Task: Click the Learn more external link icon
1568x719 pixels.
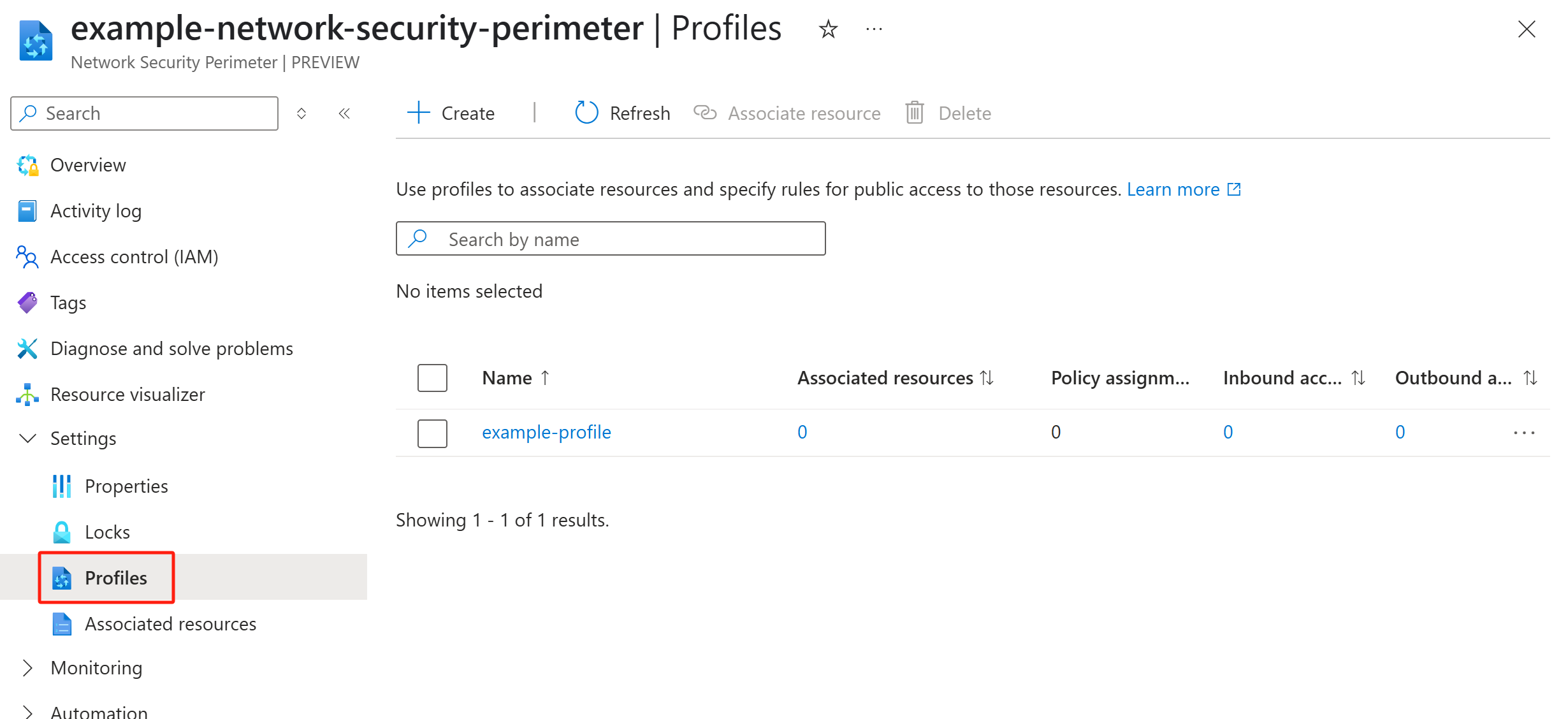Action: tap(1234, 189)
